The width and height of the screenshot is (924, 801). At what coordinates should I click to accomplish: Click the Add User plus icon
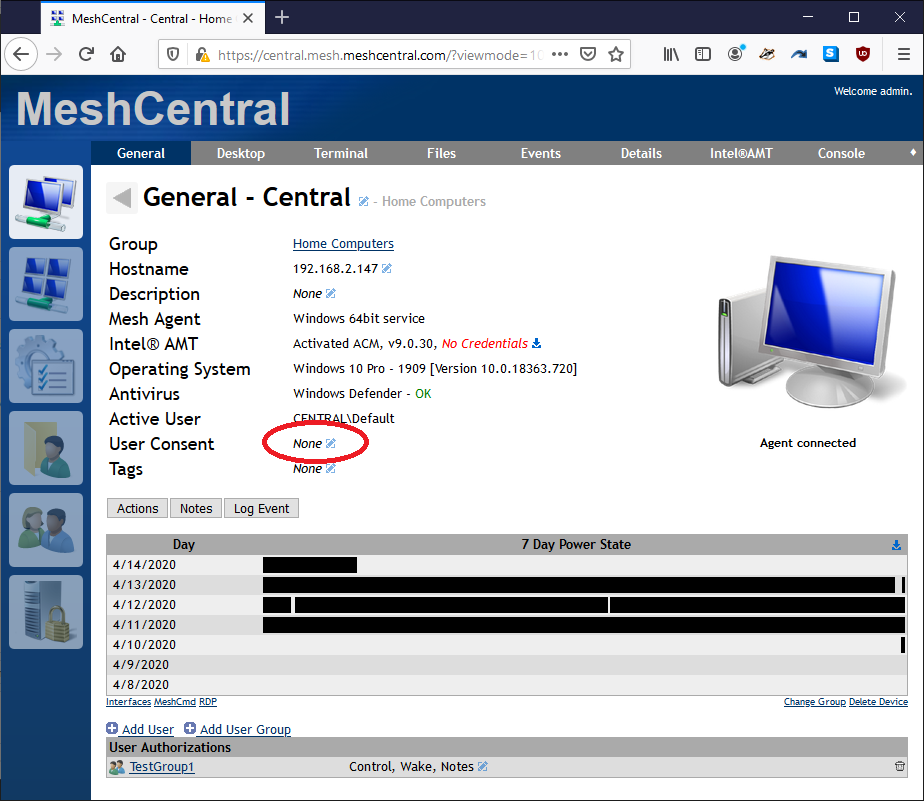112,729
